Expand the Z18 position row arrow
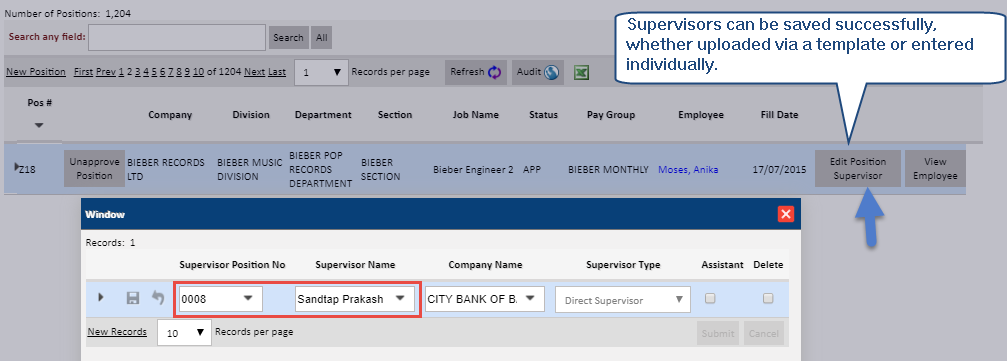The height and width of the screenshot is (361, 1007). click(17, 167)
